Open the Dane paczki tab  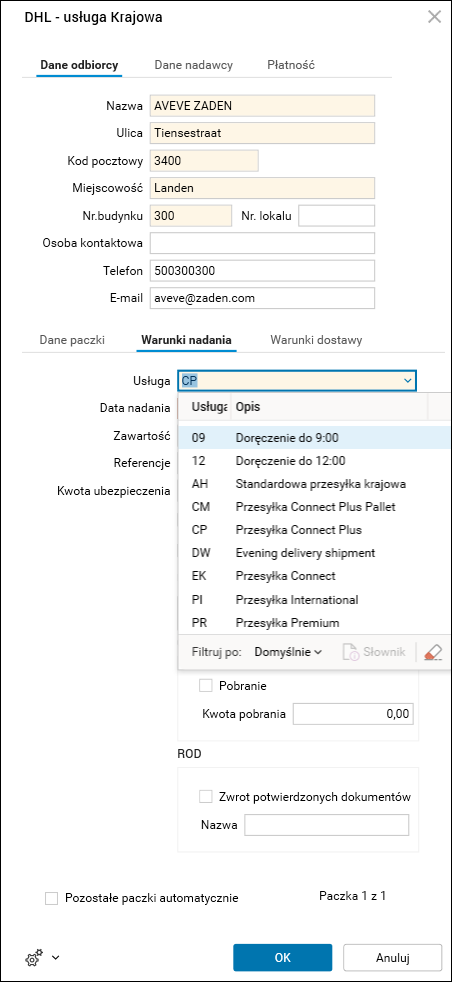pyautogui.click(x=72, y=340)
